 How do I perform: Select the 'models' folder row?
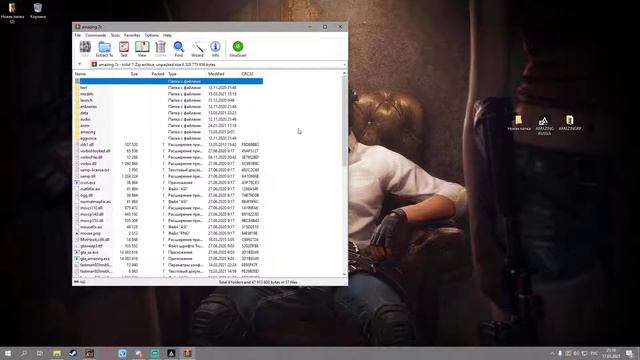(x=169, y=94)
